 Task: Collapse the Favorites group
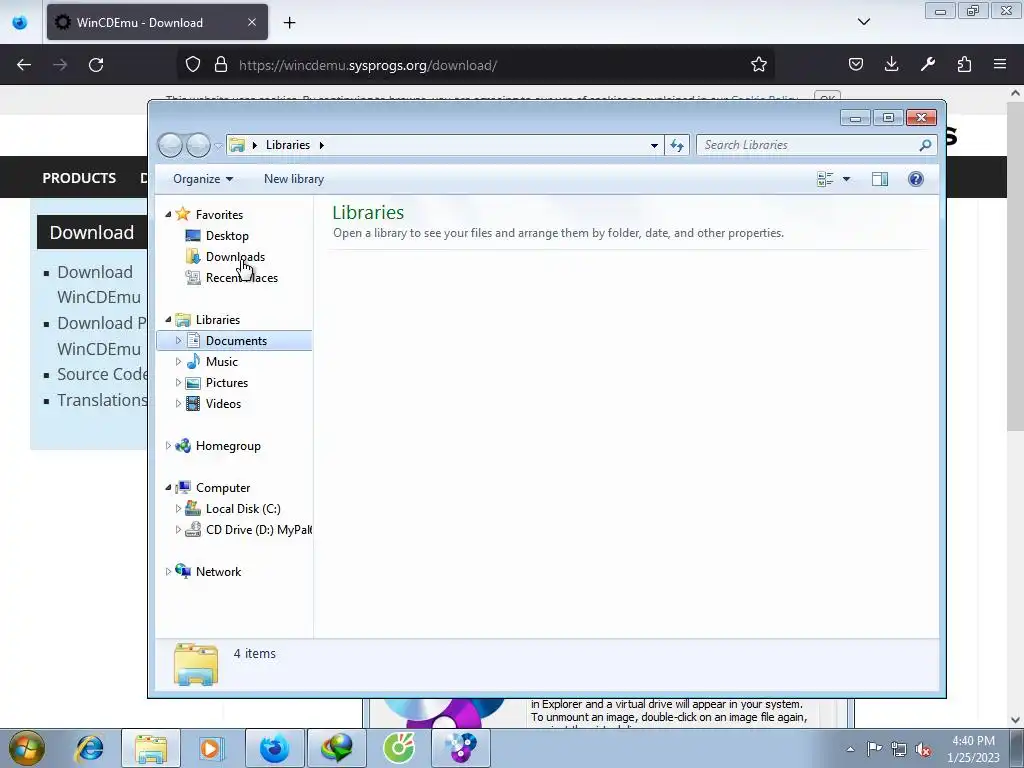pos(168,214)
